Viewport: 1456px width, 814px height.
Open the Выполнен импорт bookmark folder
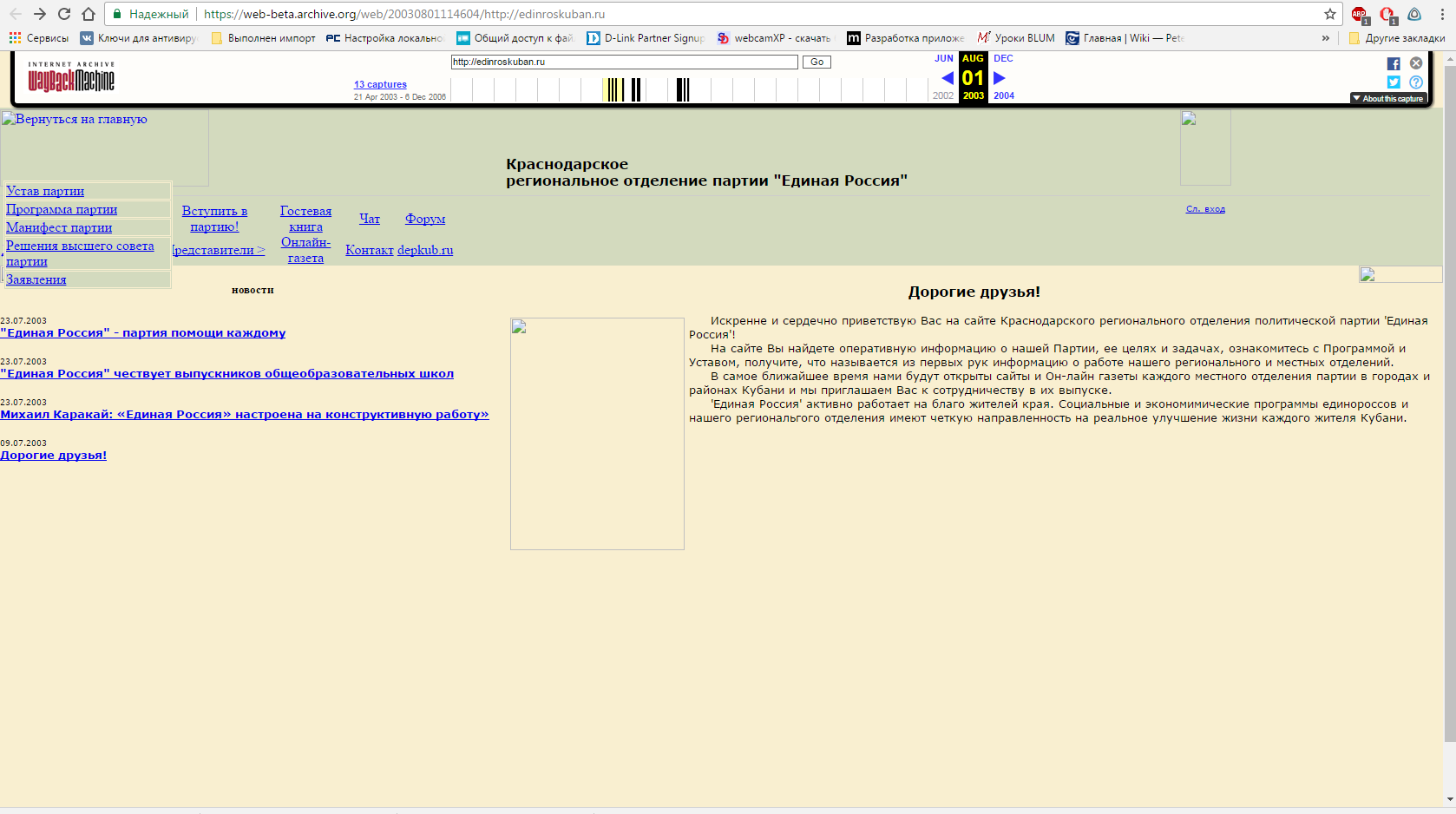pos(263,38)
